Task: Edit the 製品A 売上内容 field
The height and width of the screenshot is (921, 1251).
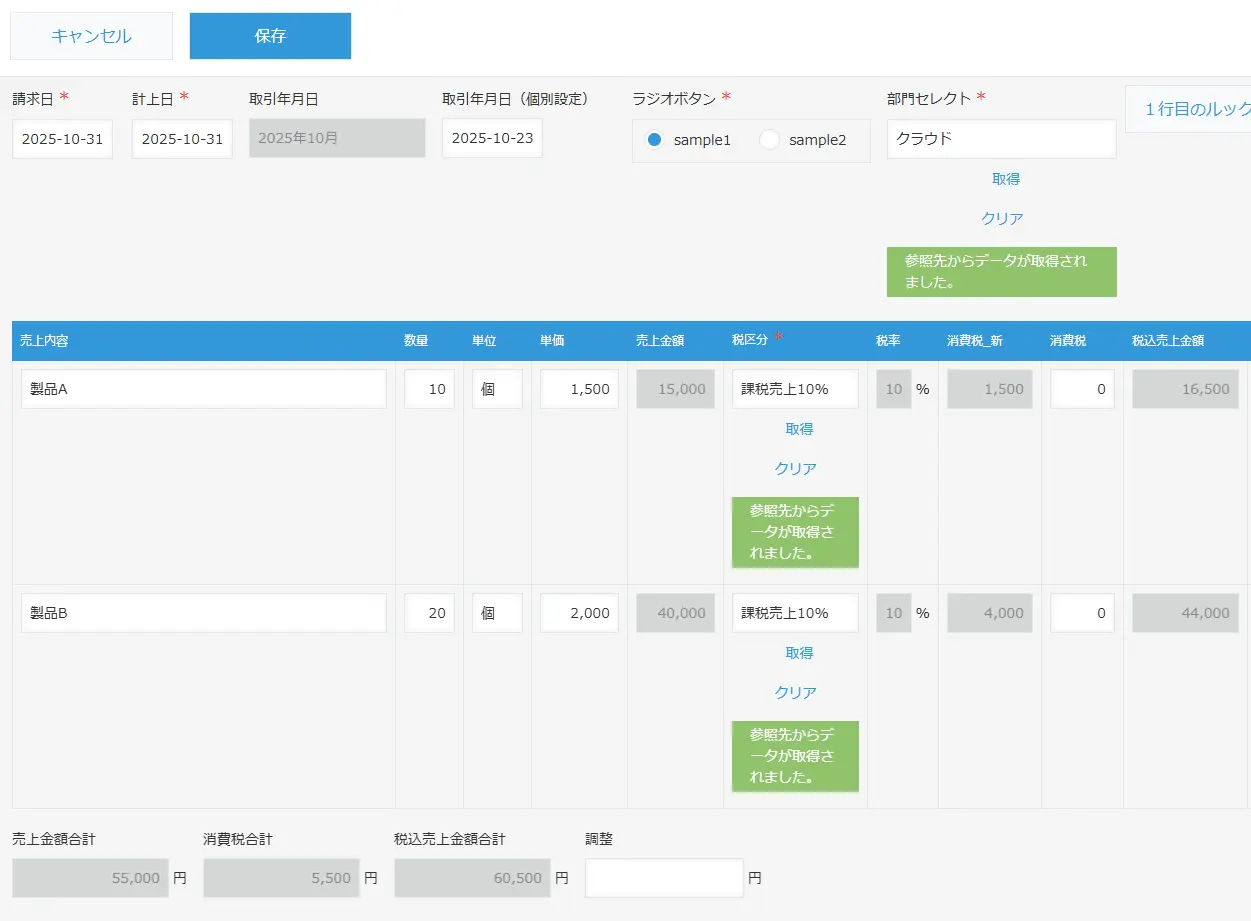Action: click(204, 389)
